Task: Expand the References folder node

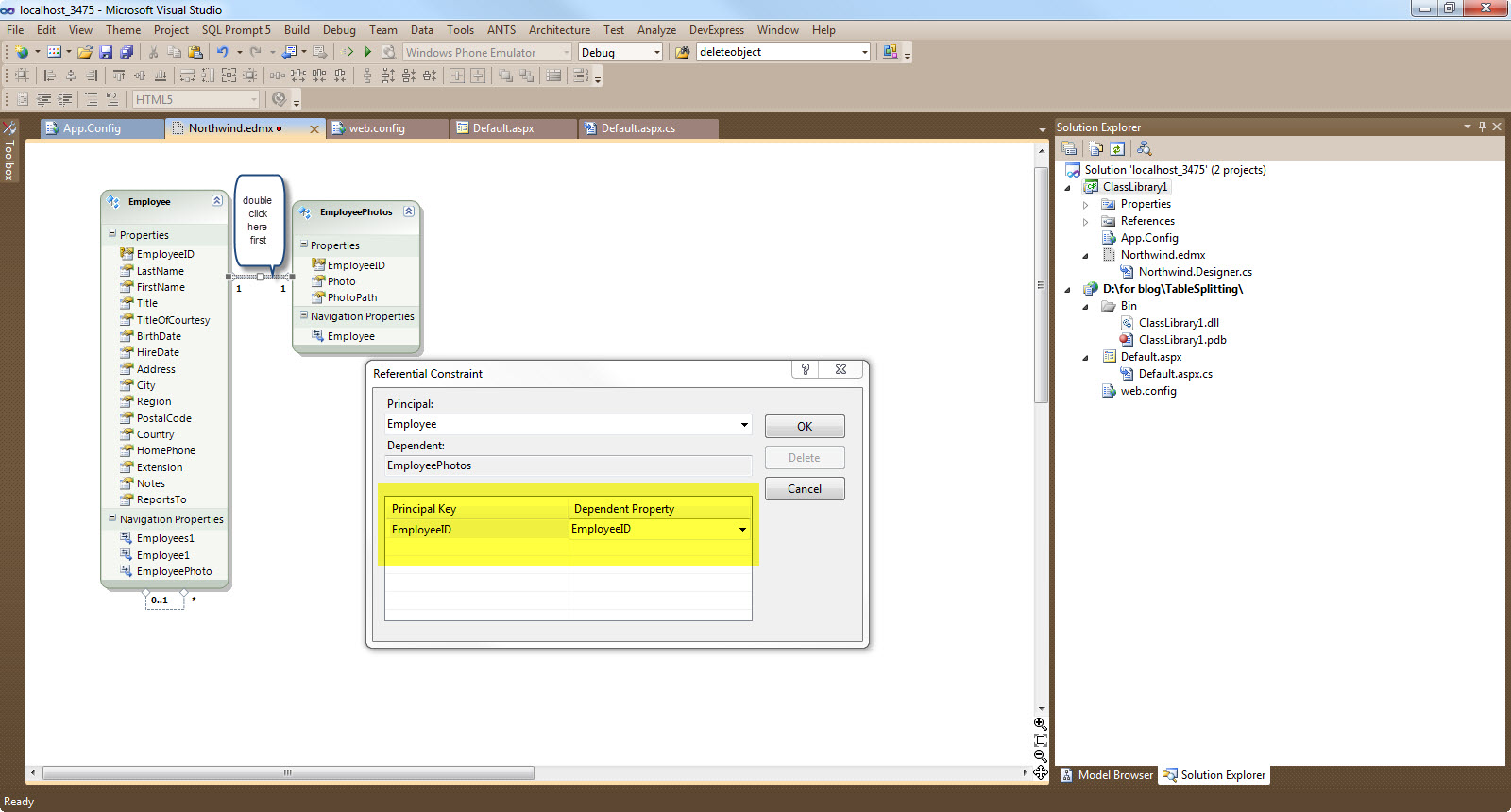Action: tap(1086, 221)
